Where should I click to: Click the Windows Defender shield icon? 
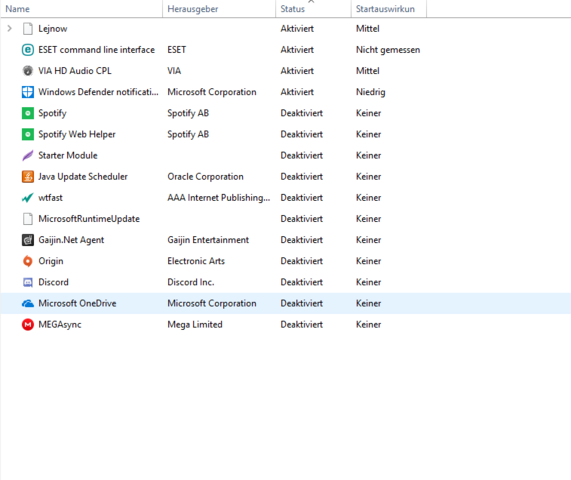click(28, 92)
